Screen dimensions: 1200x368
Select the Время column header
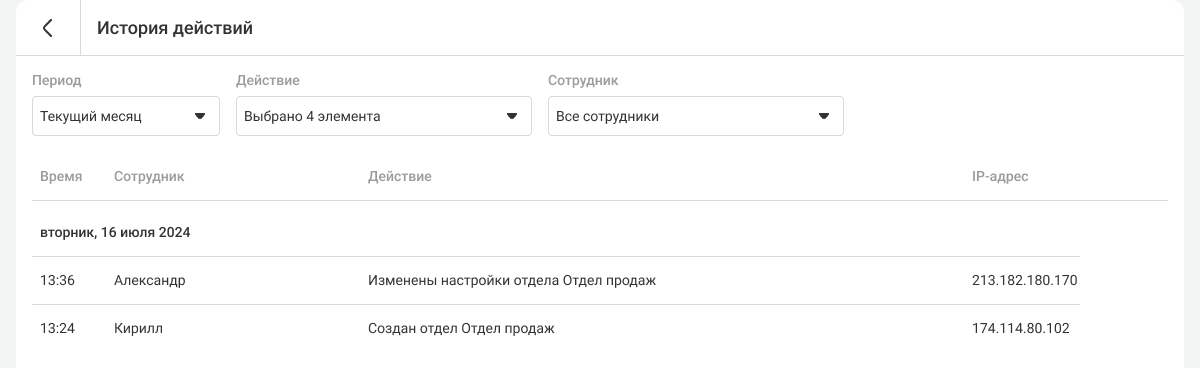pyautogui.click(x=61, y=176)
